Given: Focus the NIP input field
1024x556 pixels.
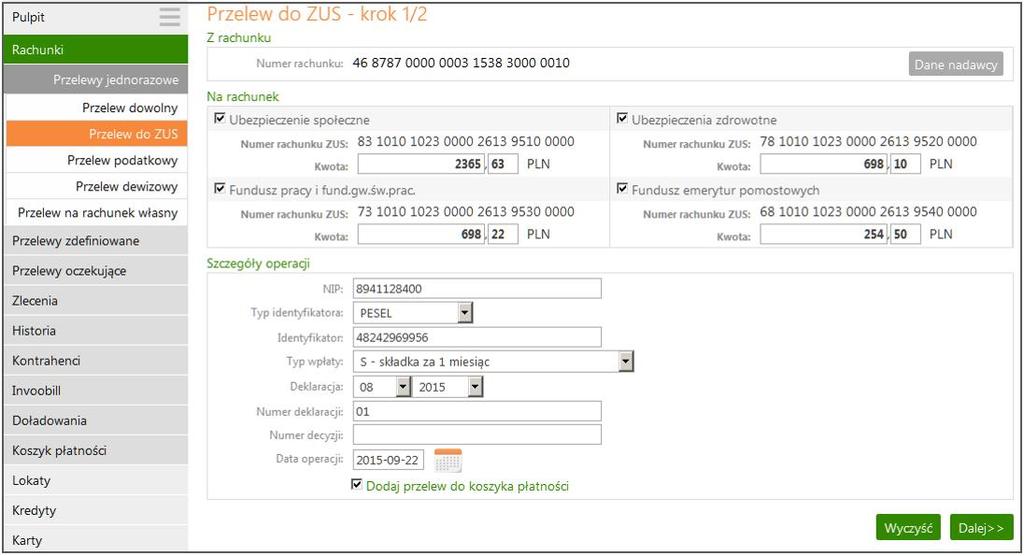Looking at the screenshot, I should pyautogui.click(x=477, y=289).
